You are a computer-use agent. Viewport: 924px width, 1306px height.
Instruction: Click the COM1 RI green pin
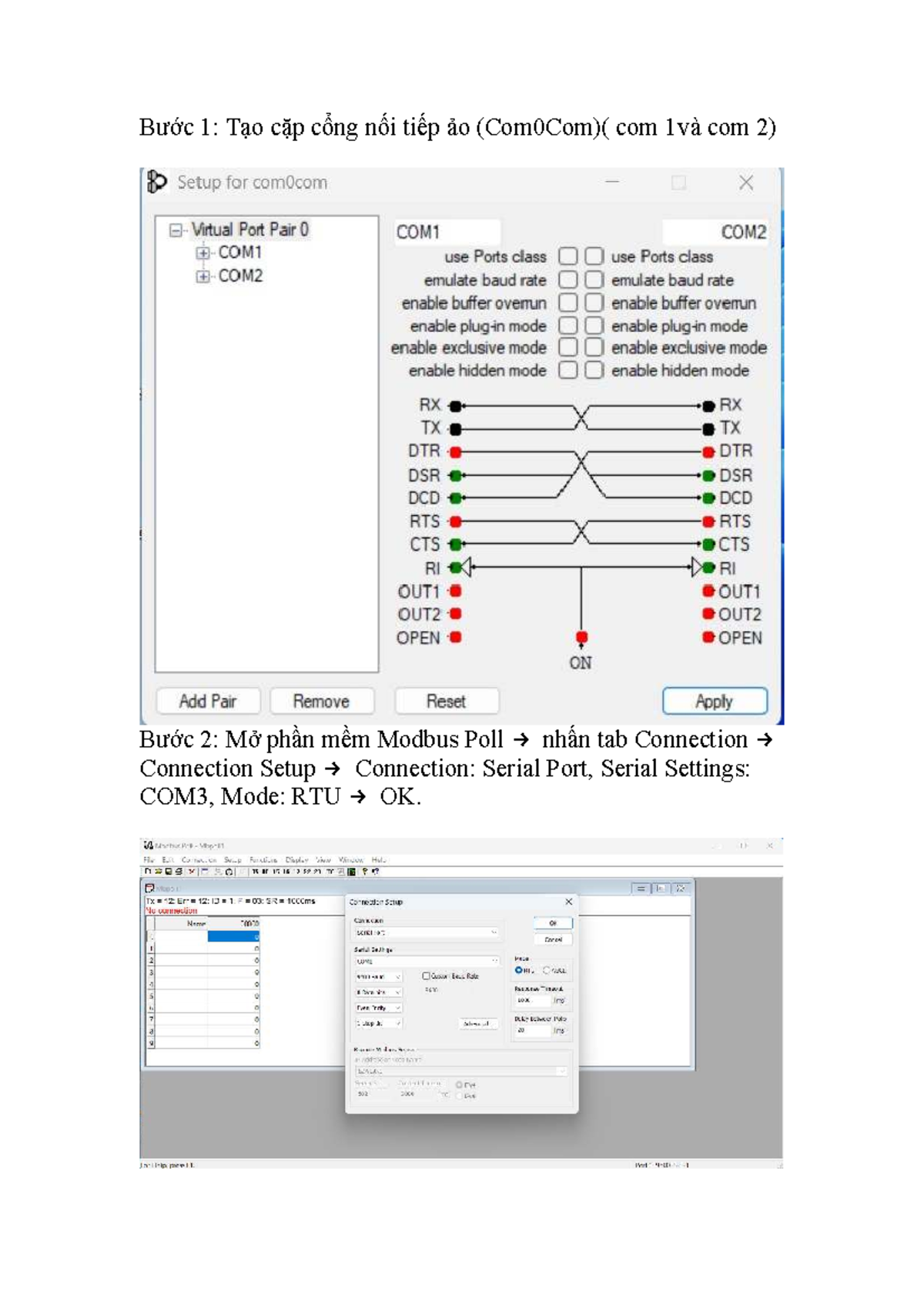coord(455,568)
